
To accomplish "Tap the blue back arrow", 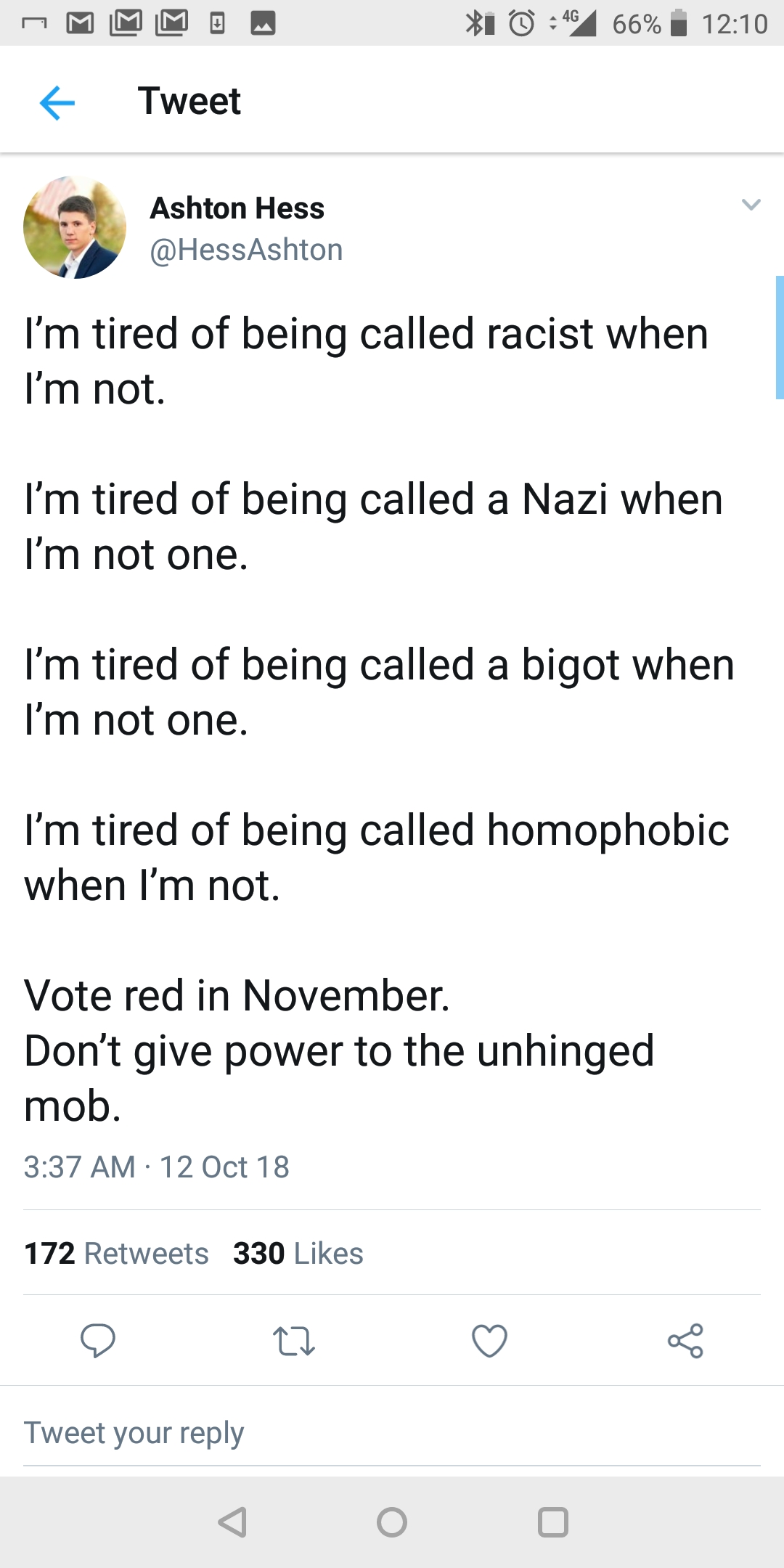I will tap(57, 102).
